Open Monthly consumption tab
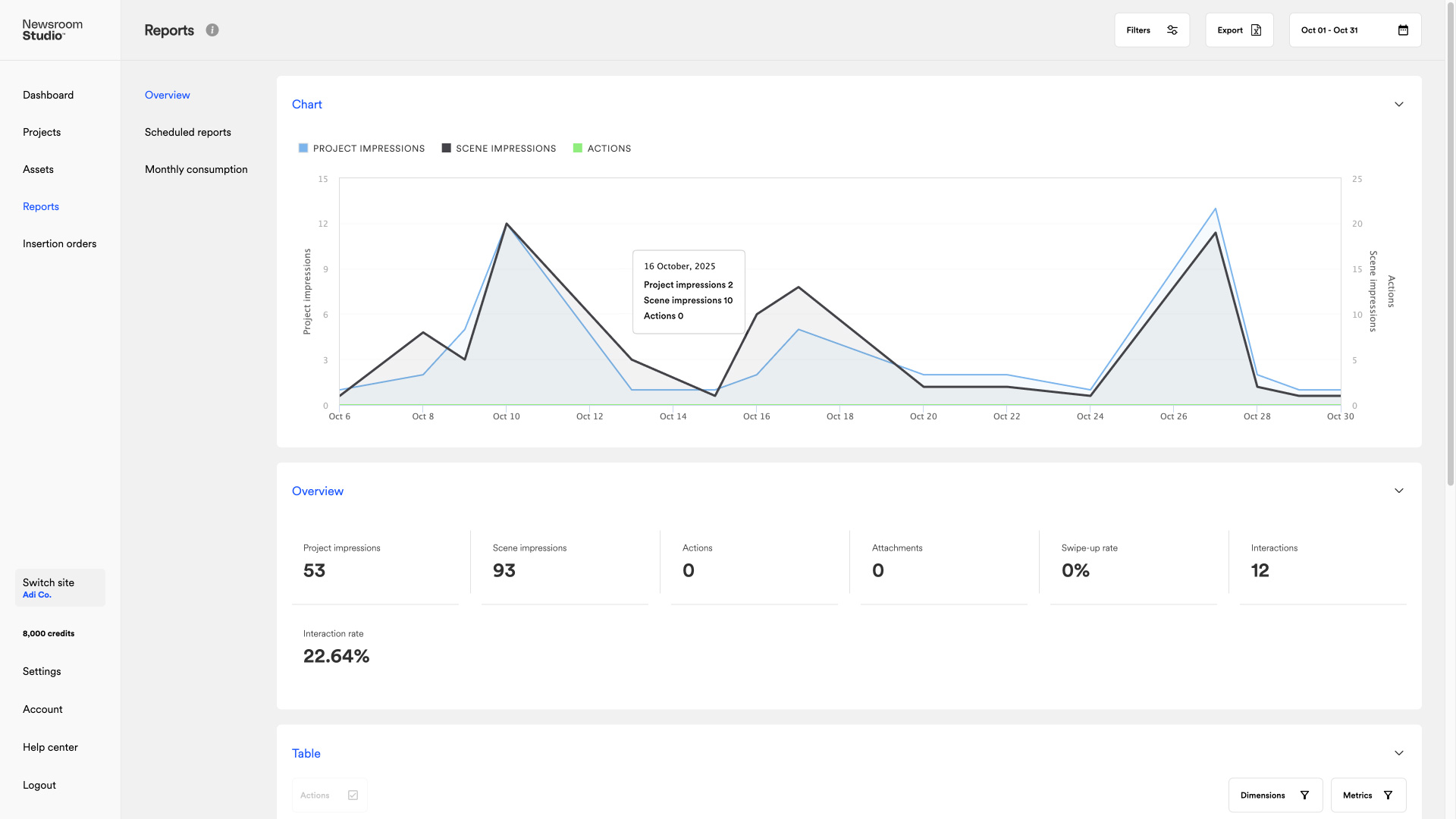1456x819 pixels. 196,170
